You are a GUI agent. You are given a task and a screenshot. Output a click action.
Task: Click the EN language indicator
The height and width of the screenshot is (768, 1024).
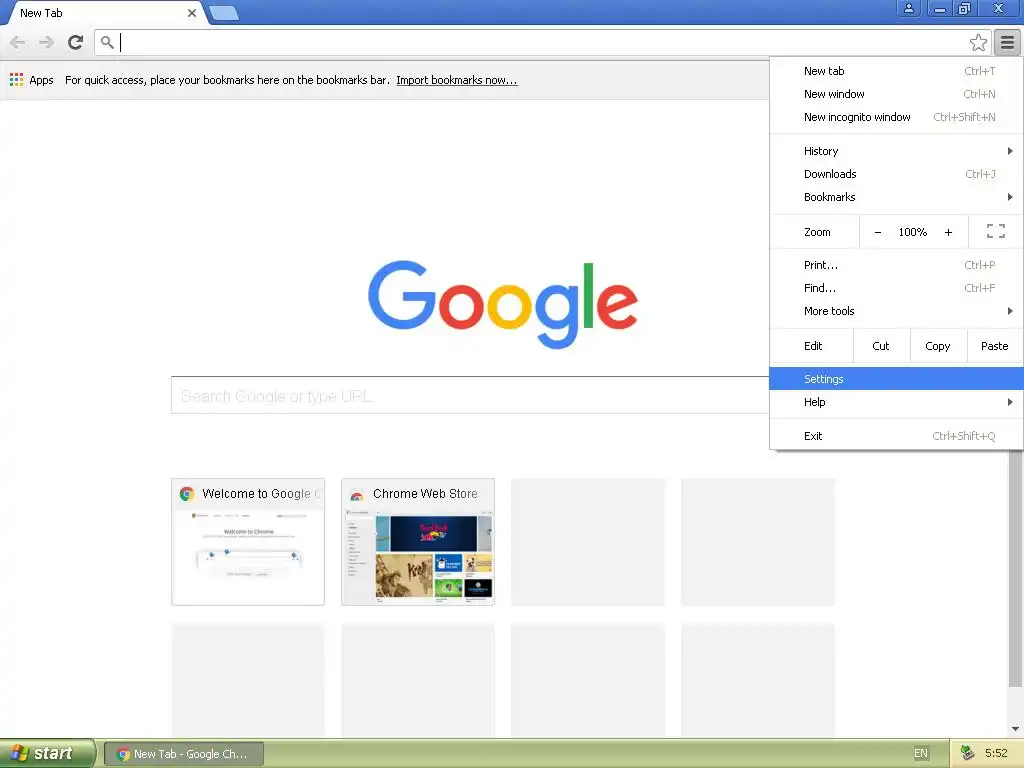tap(920, 753)
